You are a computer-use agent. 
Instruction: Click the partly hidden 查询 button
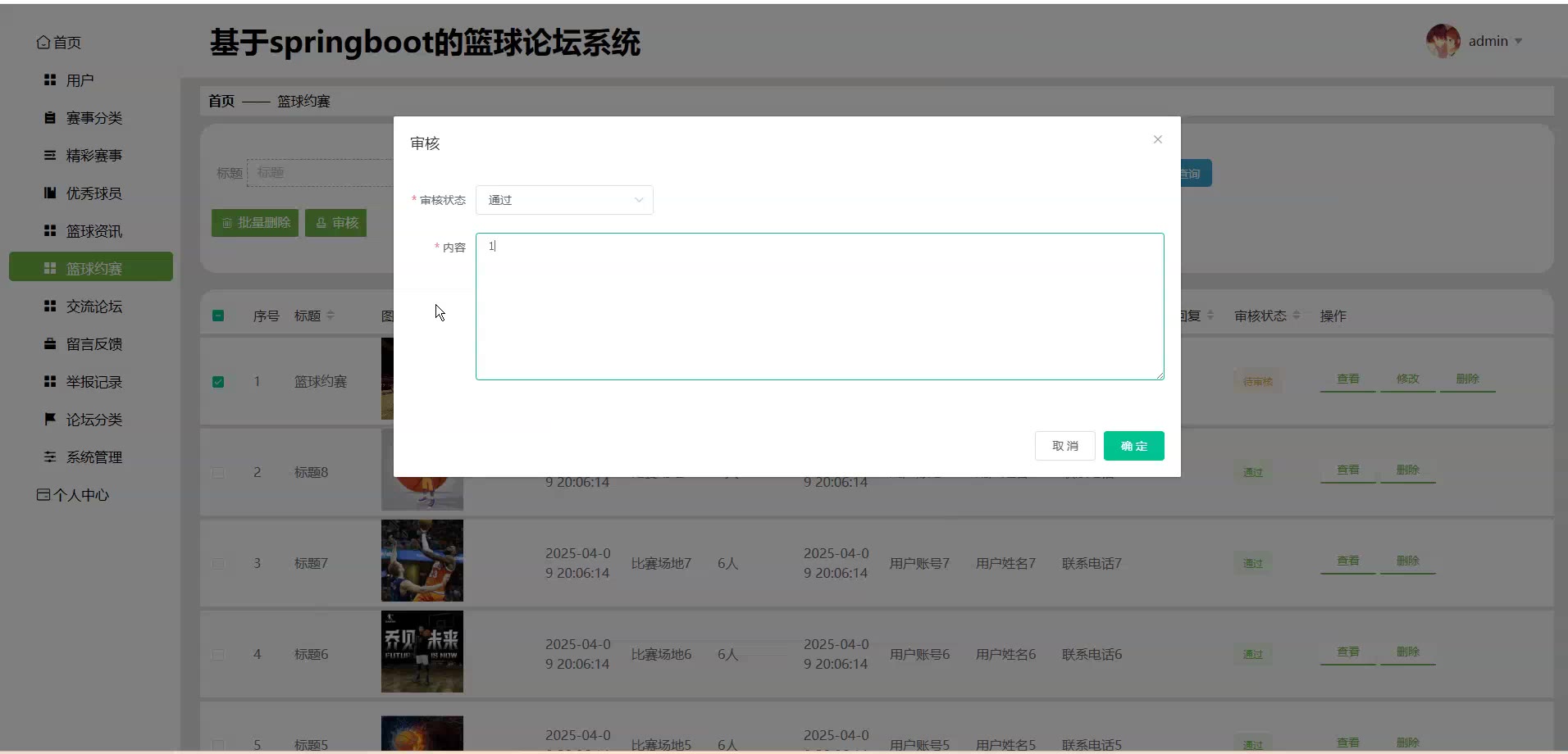tap(1197, 173)
